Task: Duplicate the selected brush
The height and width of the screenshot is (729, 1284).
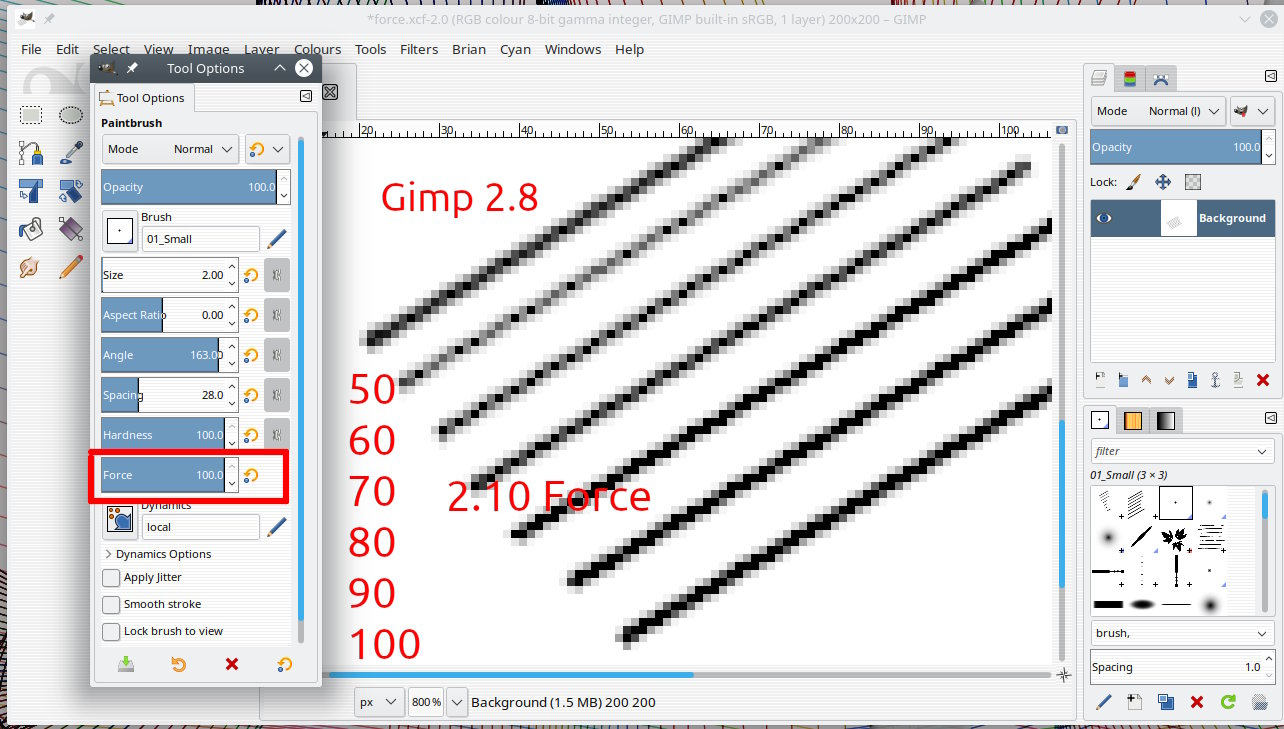Action: click(x=1166, y=702)
